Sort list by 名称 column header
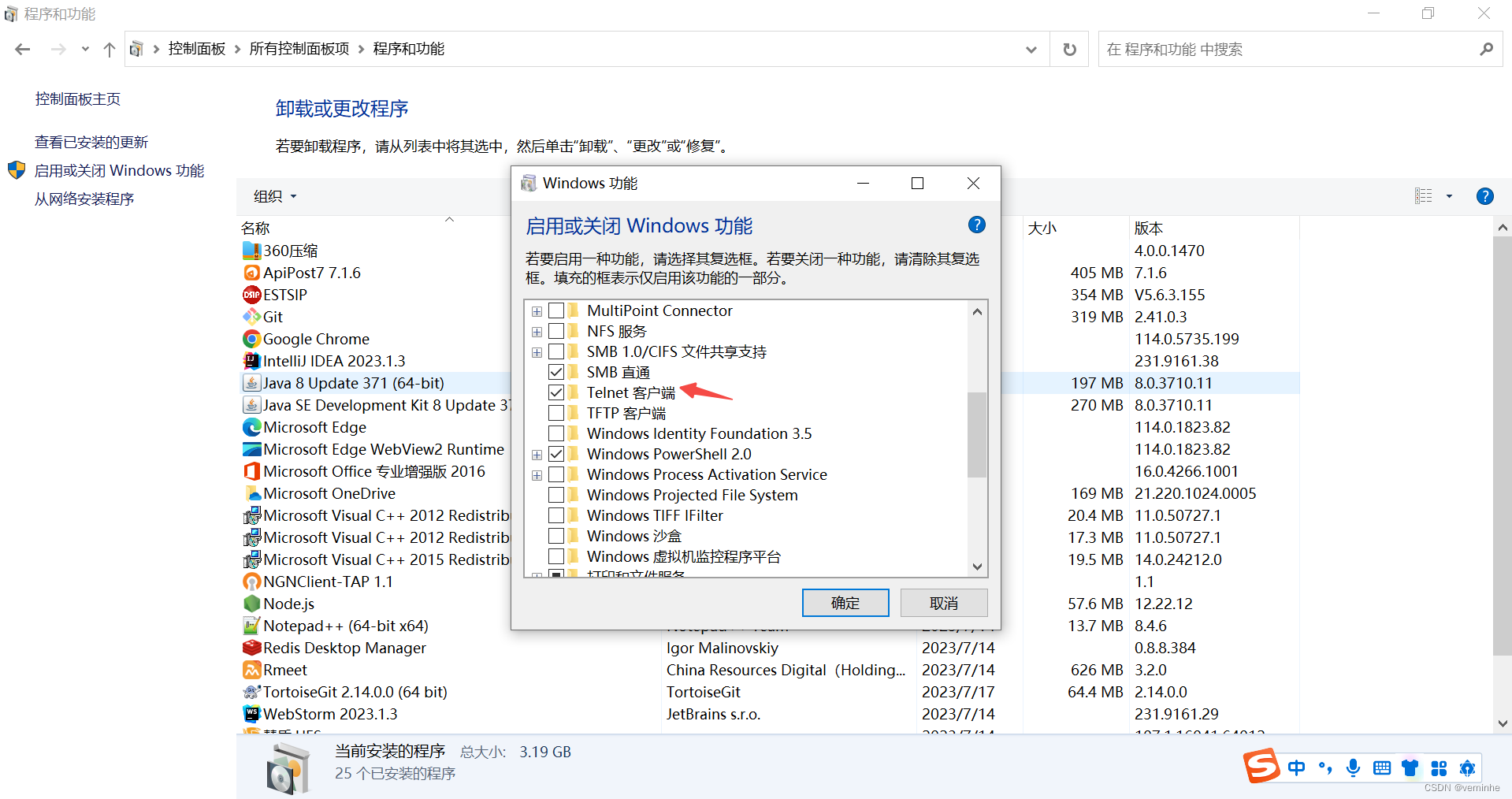Image resolution: width=1512 pixels, height=799 pixels. click(x=255, y=228)
